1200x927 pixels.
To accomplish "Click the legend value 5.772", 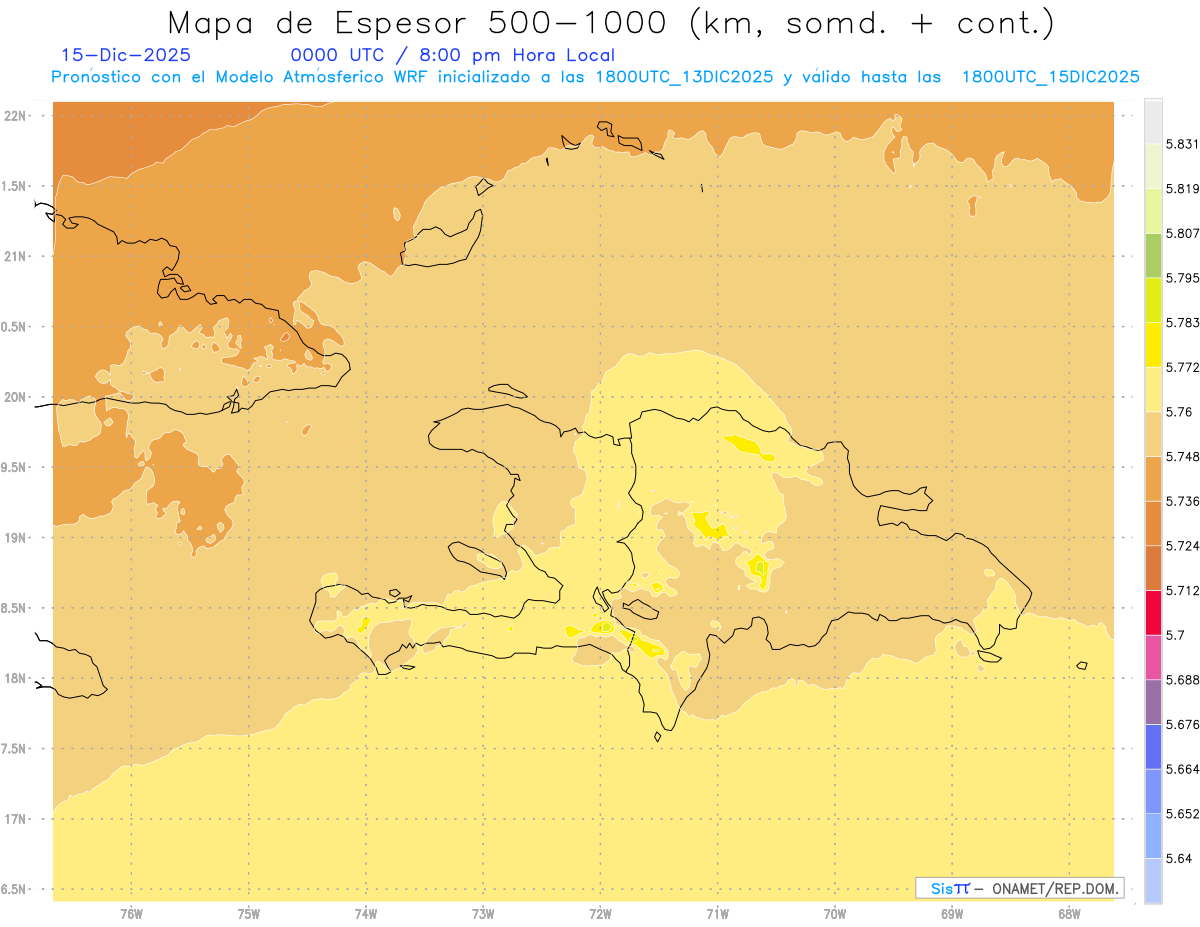I will [x=1182, y=368].
